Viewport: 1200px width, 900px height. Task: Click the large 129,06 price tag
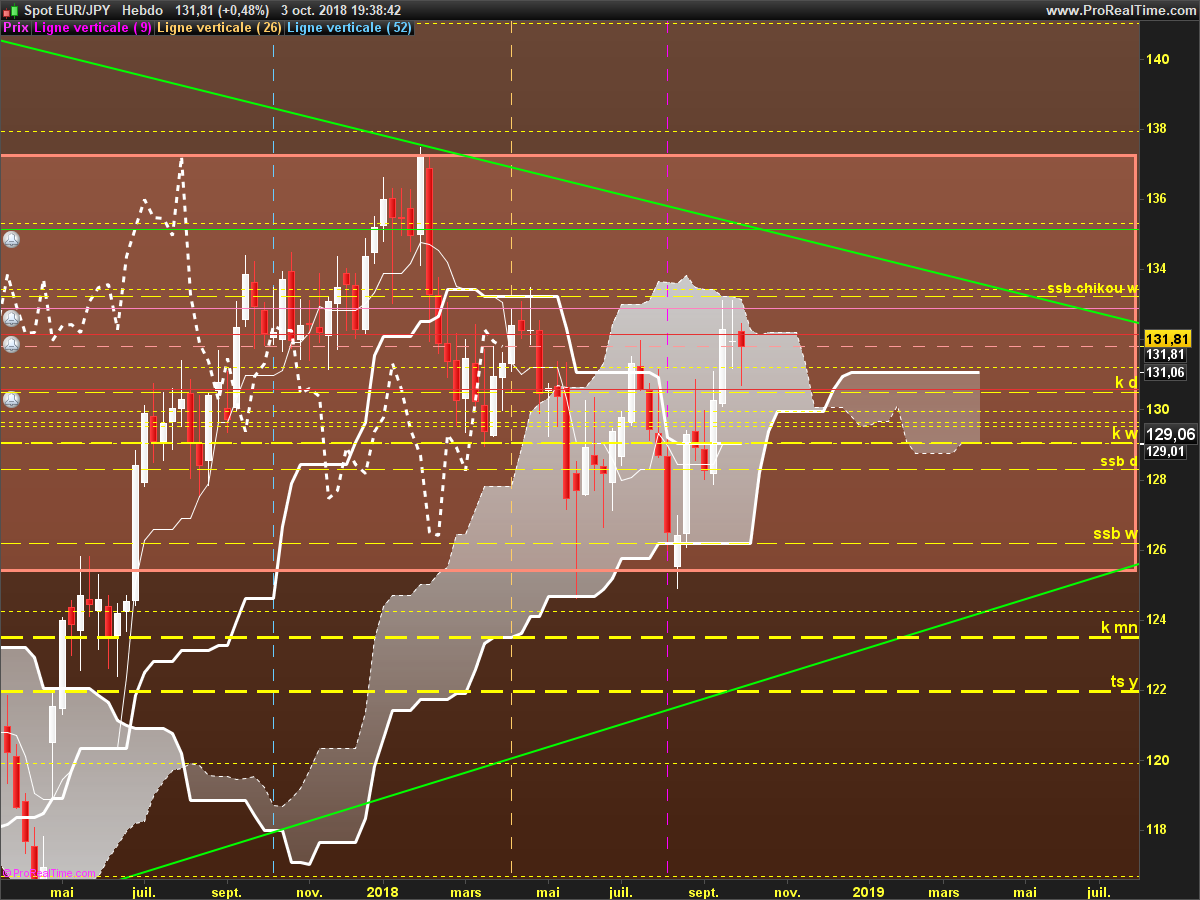coord(1170,434)
